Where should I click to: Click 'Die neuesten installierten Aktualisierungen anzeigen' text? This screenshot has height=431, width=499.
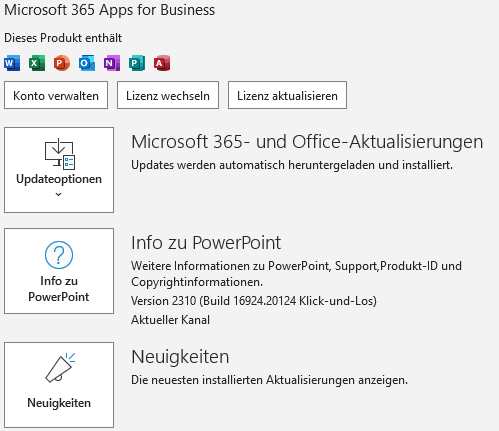[x=269, y=380]
